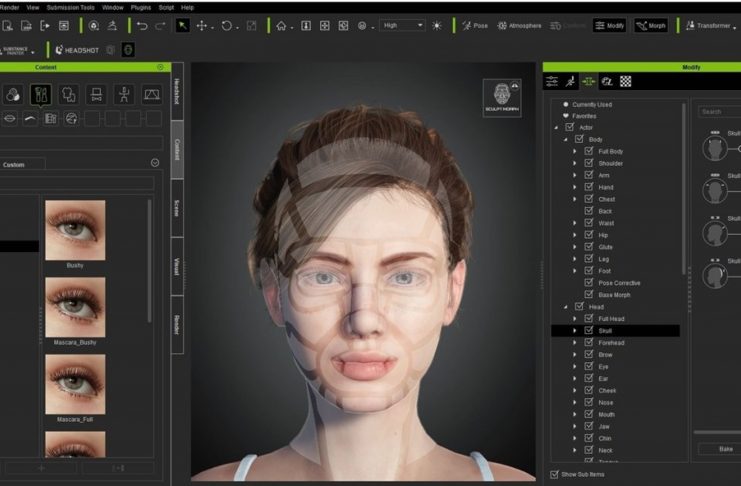Choose the Move gizmo tool

(202, 26)
